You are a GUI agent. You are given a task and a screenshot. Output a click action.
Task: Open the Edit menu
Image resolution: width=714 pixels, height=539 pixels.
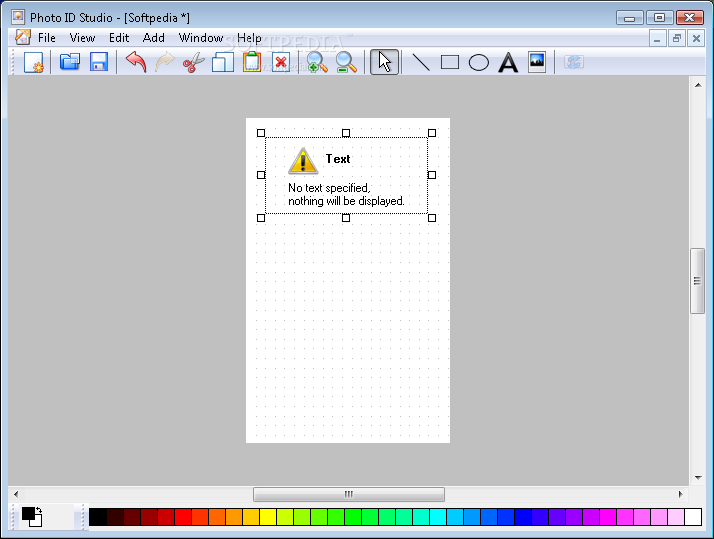(119, 38)
